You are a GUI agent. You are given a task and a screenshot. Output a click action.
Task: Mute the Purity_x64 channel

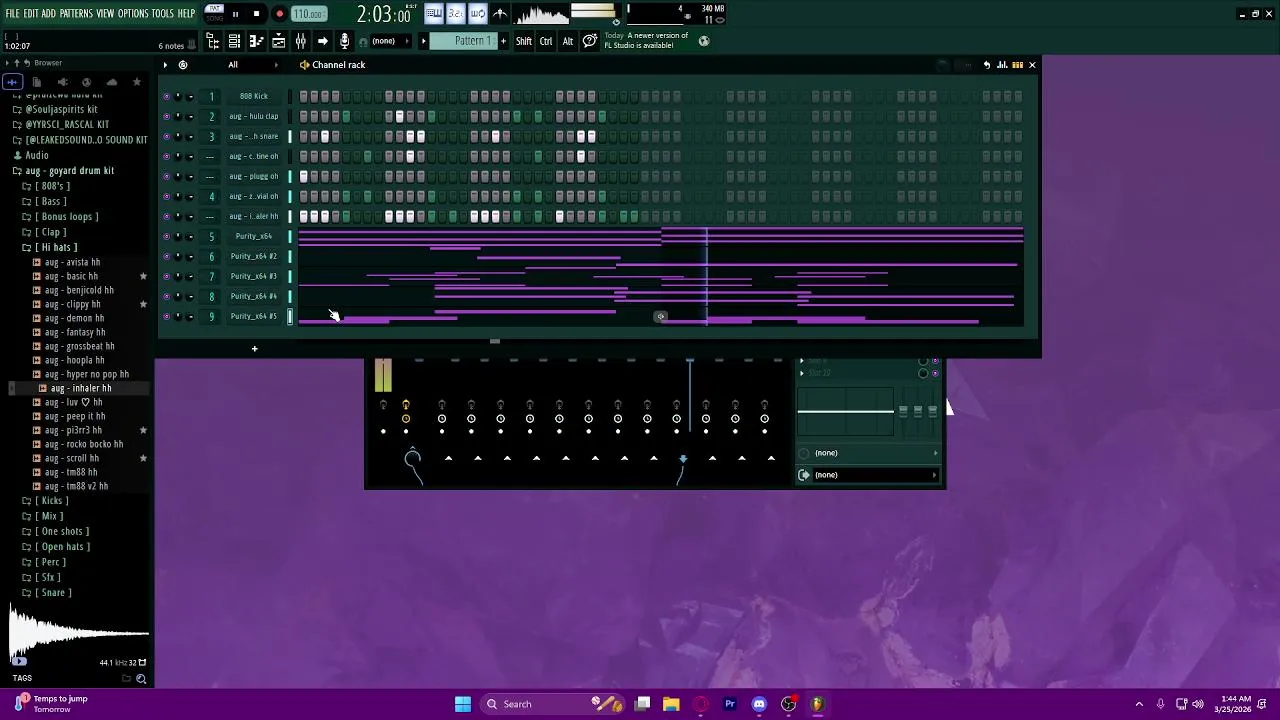click(x=166, y=236)
